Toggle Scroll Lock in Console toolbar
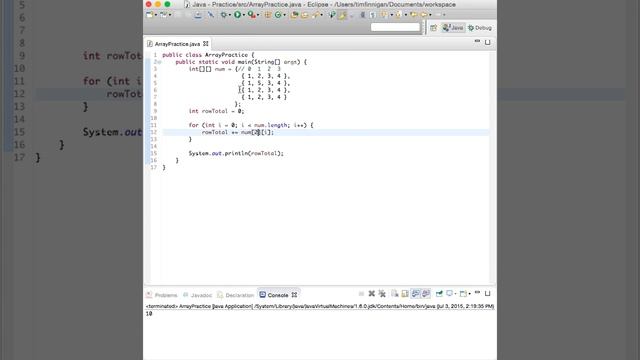 405,293
